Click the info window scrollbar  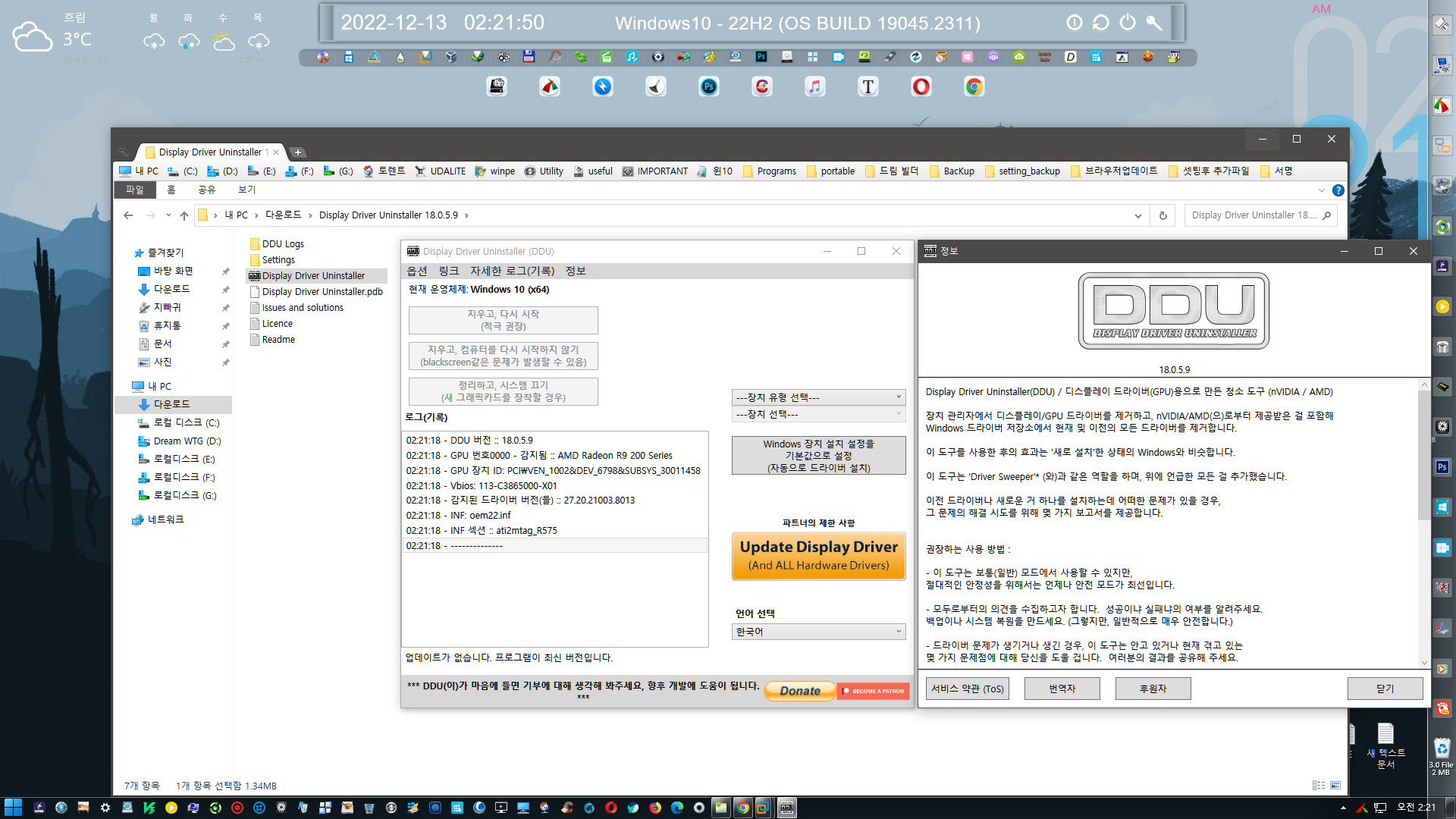pyautogui.click(x=1424, y=455)
